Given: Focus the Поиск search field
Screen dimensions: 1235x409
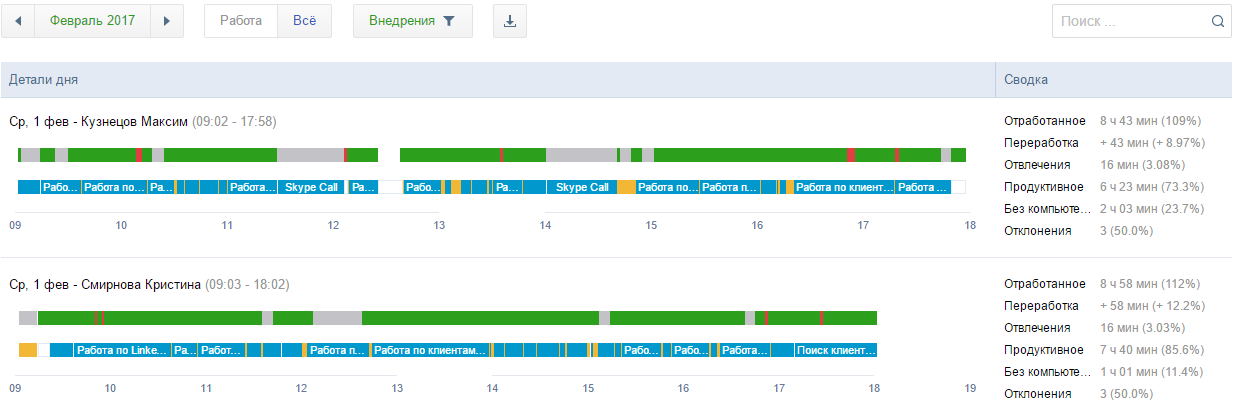Looking at the screenshot, I should tap(1130, 21).
